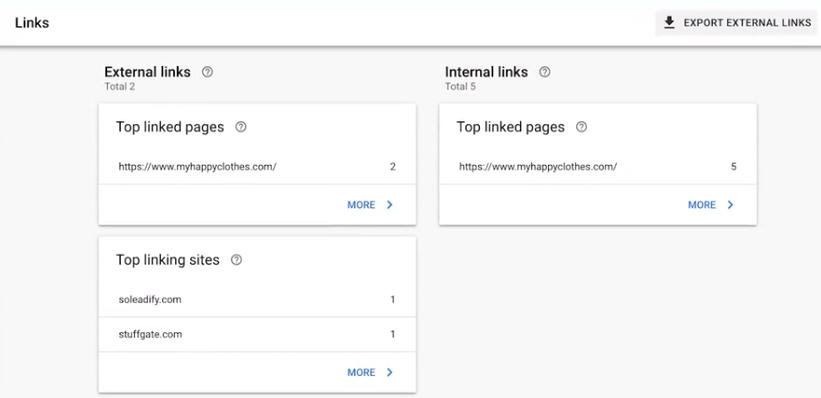821x398 pixels.
Task: Click the External links section heading
Action: coord(147,72)
